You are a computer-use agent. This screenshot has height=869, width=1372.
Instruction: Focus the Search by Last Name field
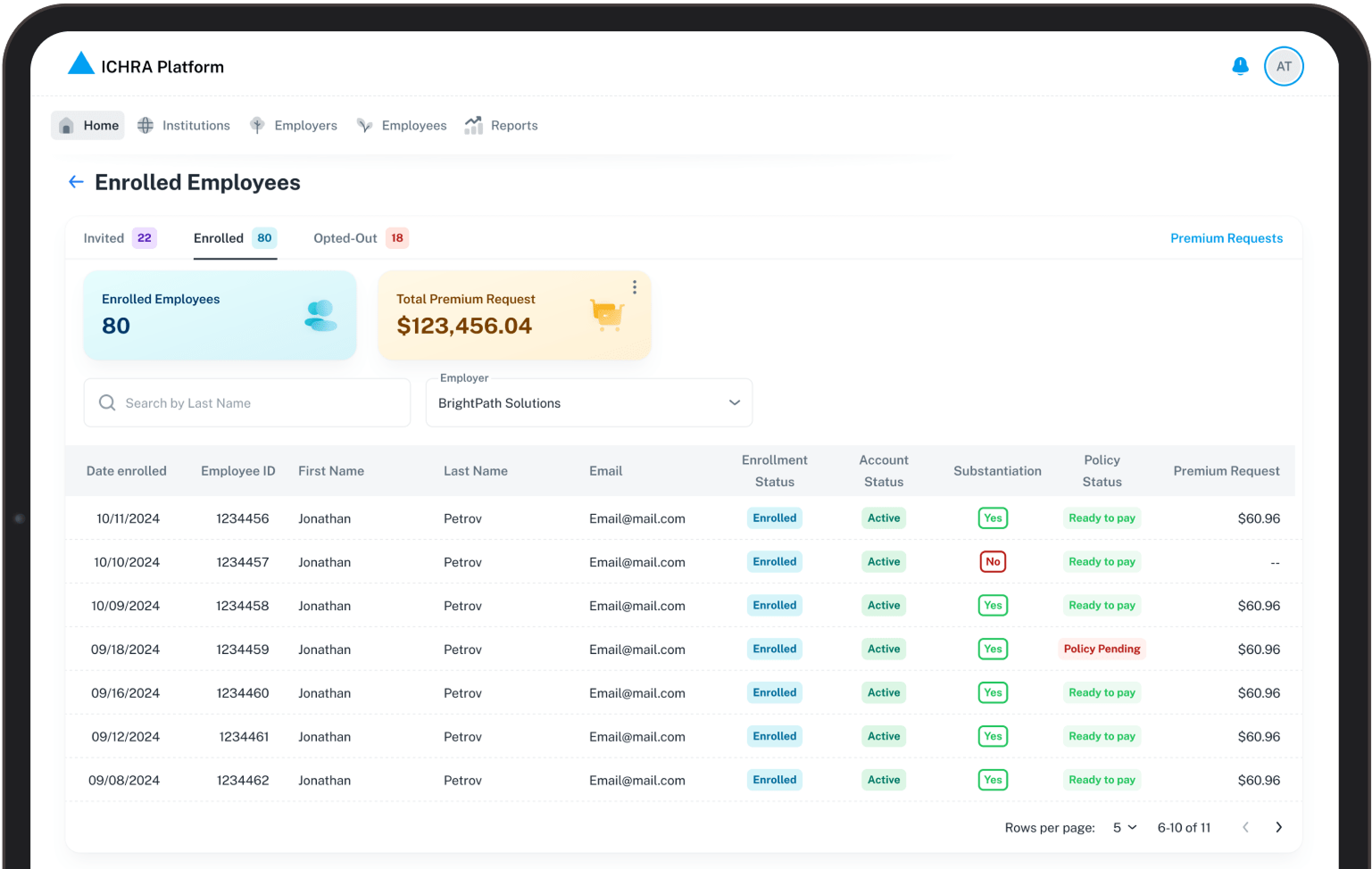[247, 402]
